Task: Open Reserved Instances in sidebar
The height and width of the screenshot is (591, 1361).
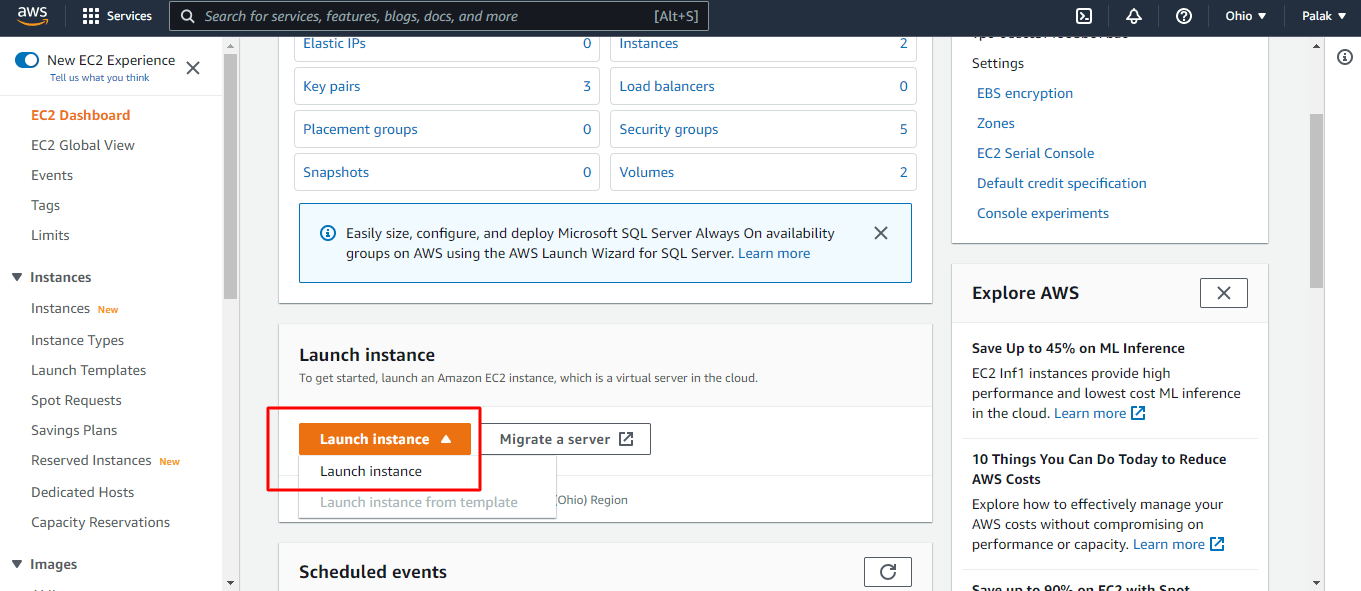Action: coord(92,460)
